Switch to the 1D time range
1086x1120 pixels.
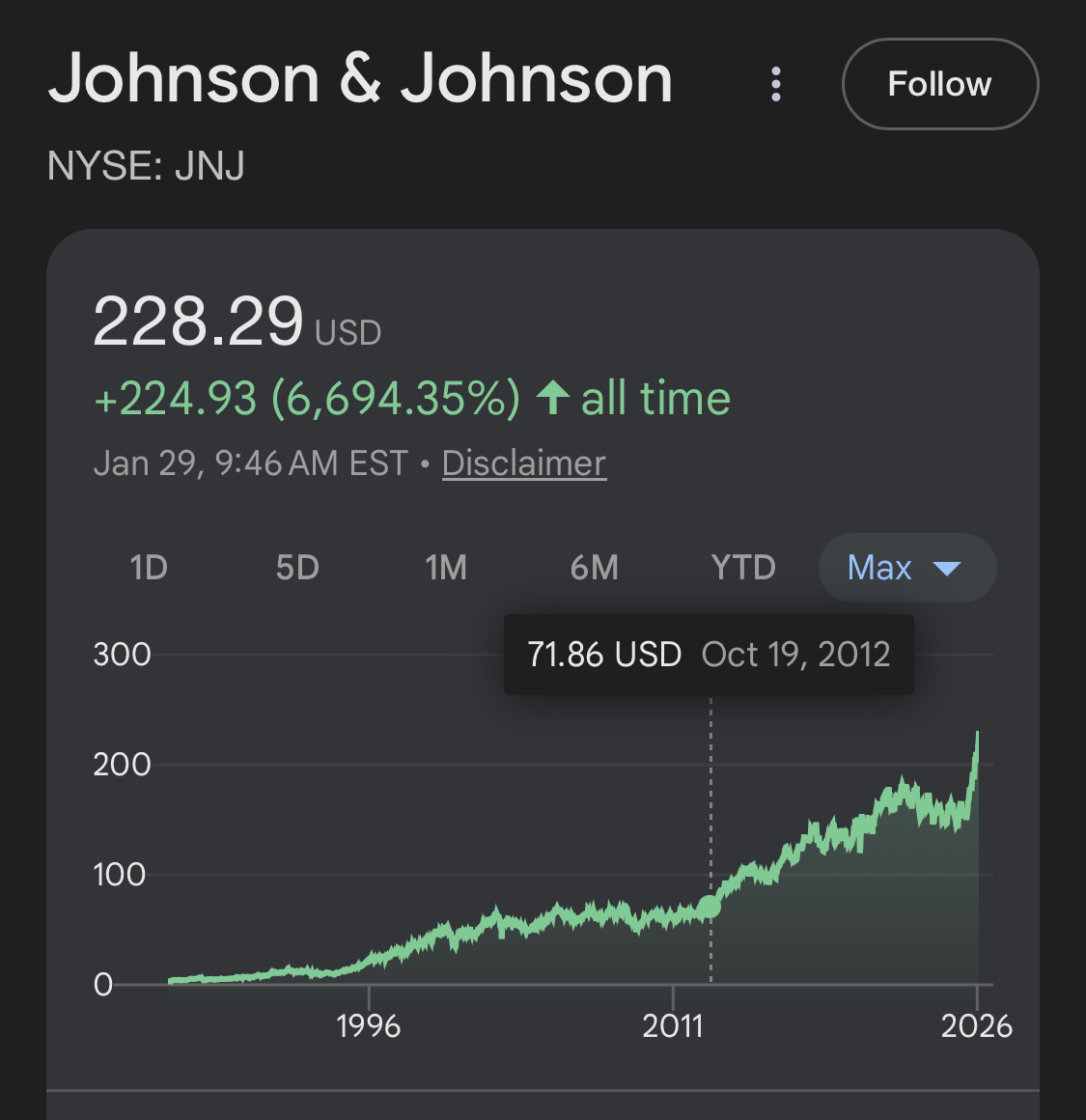click(149, 568)
